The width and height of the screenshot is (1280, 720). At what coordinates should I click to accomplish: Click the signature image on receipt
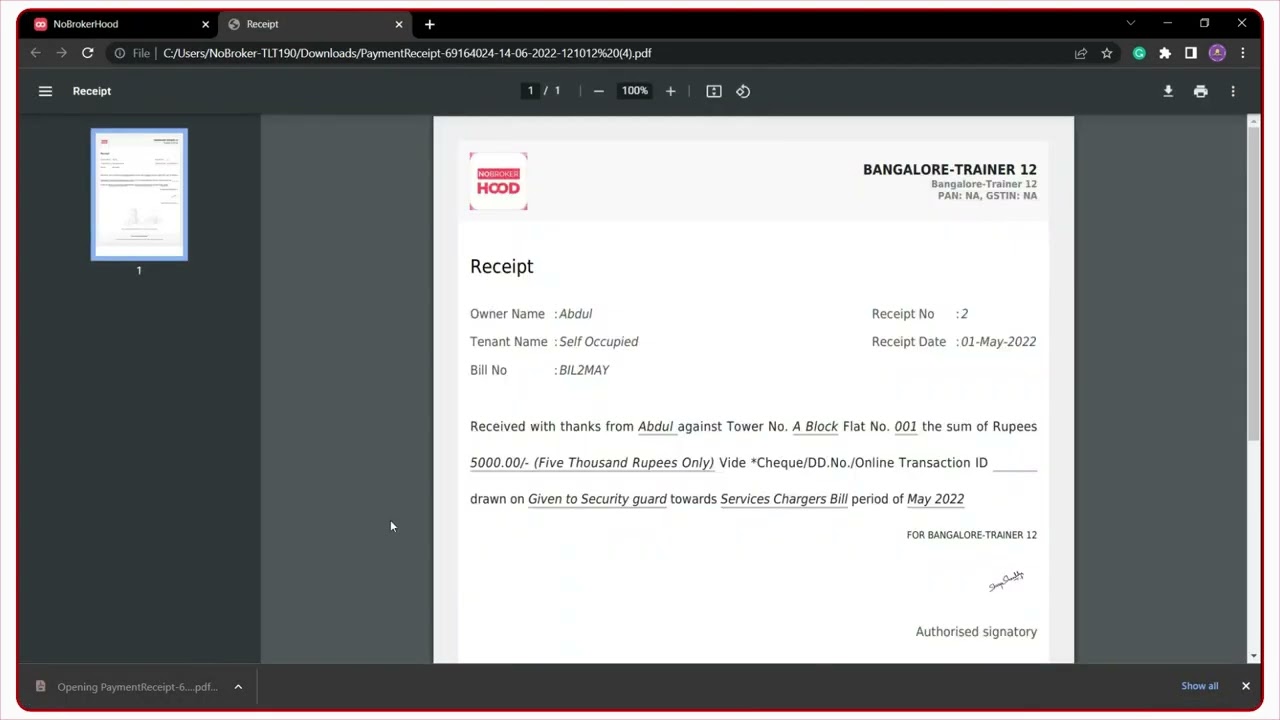[x=1006, y=581]
